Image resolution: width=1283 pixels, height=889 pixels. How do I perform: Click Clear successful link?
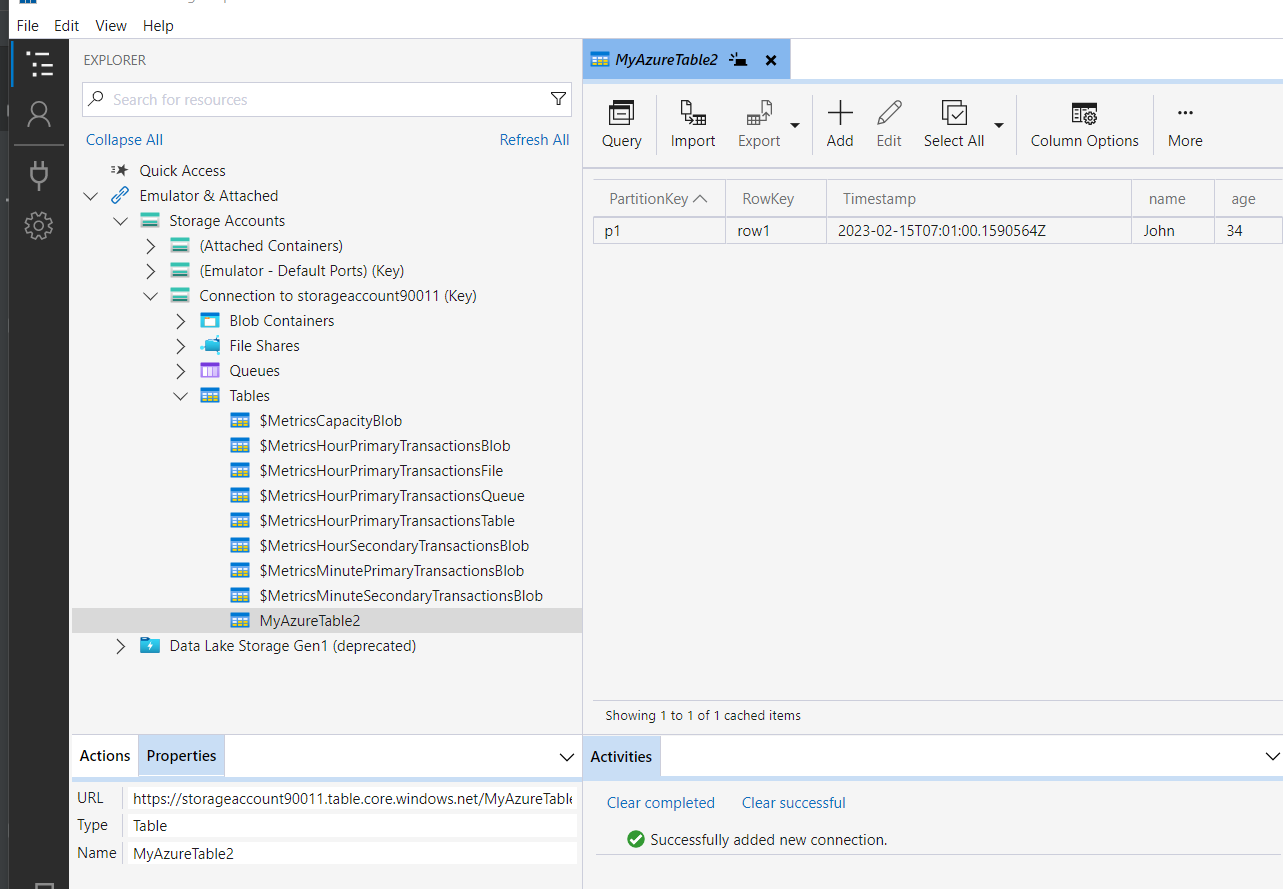click(794, 803)
